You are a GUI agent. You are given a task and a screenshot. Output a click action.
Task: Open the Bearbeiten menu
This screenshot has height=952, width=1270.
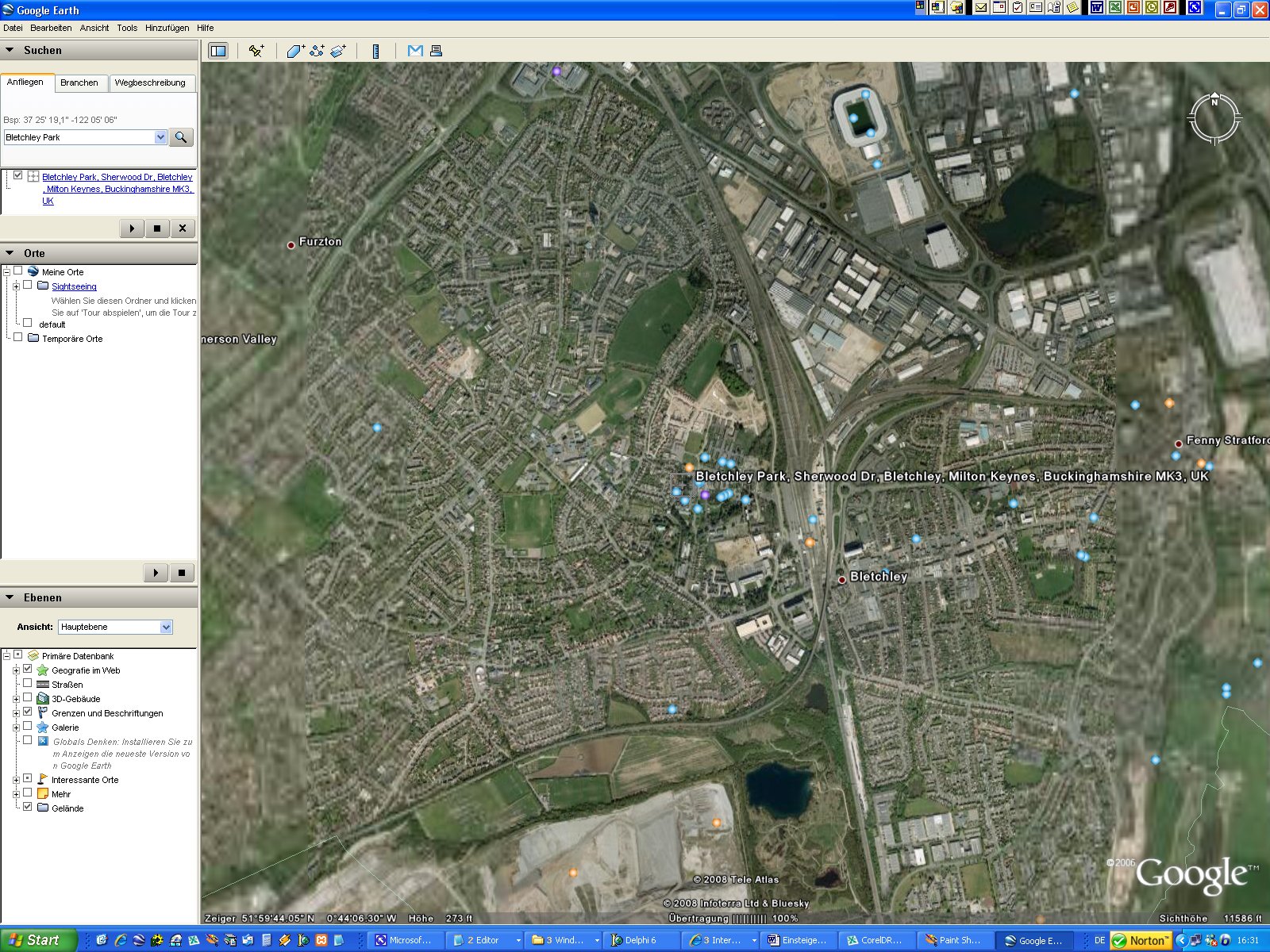[x=51, y=28]
